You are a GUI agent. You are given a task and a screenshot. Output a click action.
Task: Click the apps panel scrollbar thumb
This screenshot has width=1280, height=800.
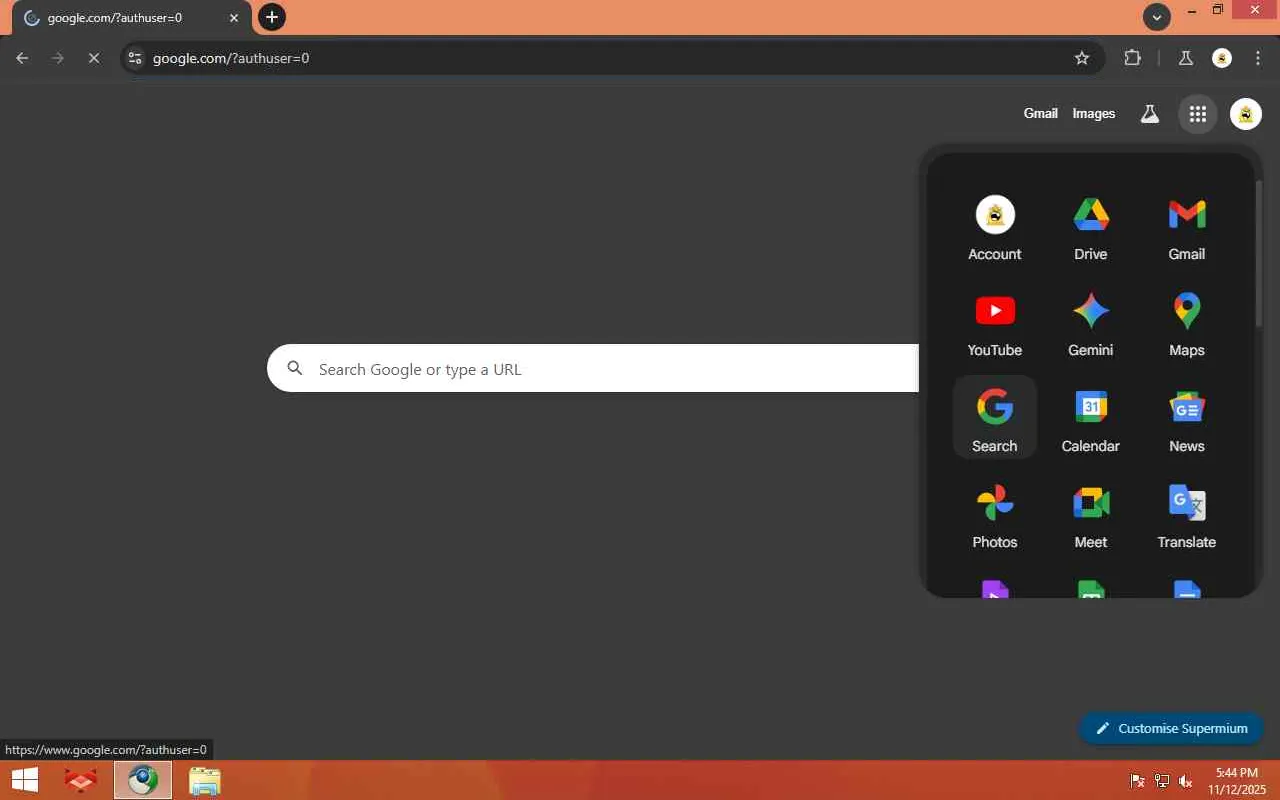coord(1259,252)
